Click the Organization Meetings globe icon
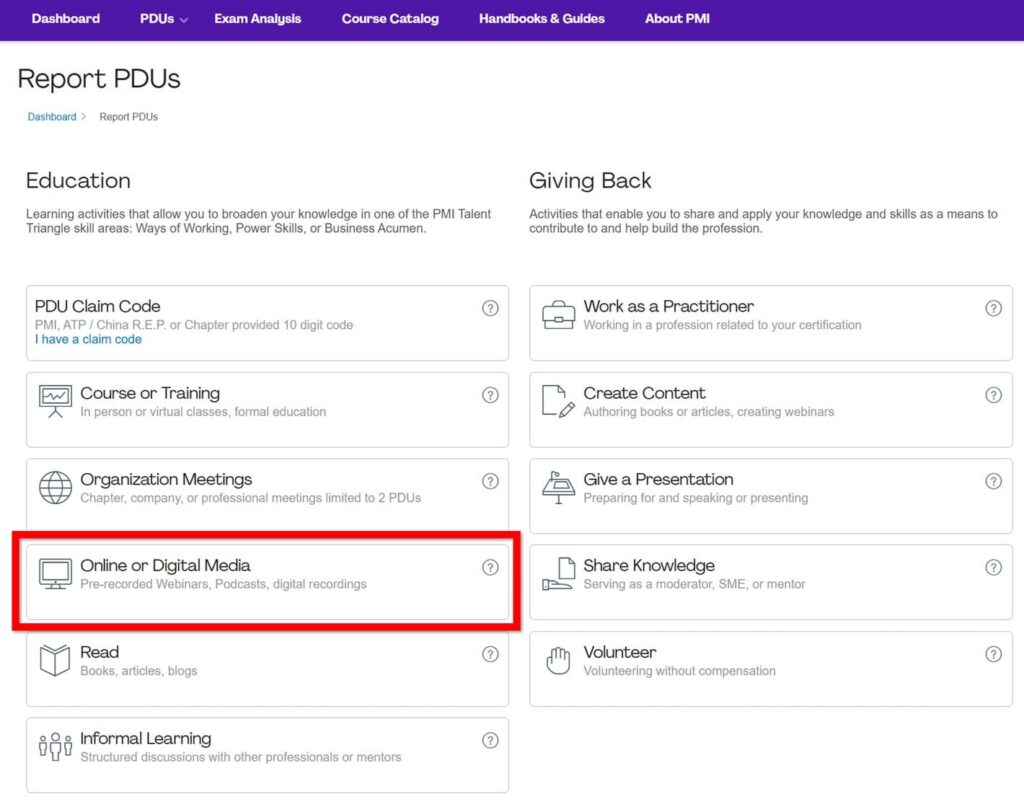Screen dimensions: 1024x802 55,487
